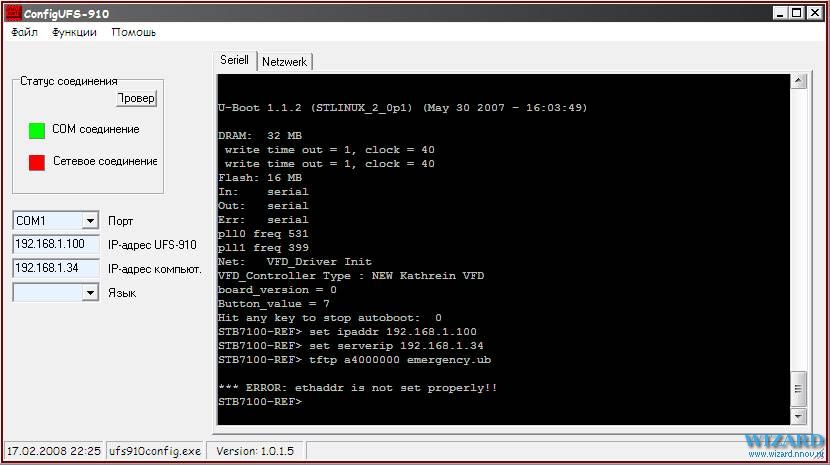The width and height of the screenshot is (830, 465).
Task: Switch to the Seriell tab
Action: [x=234, y=60]
